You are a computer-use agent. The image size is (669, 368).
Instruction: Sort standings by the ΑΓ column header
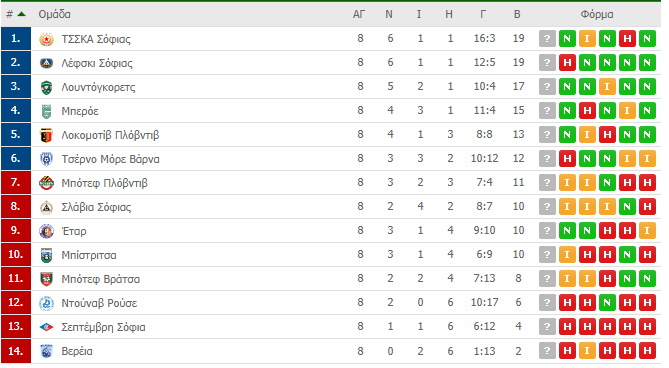coord(359,14)
